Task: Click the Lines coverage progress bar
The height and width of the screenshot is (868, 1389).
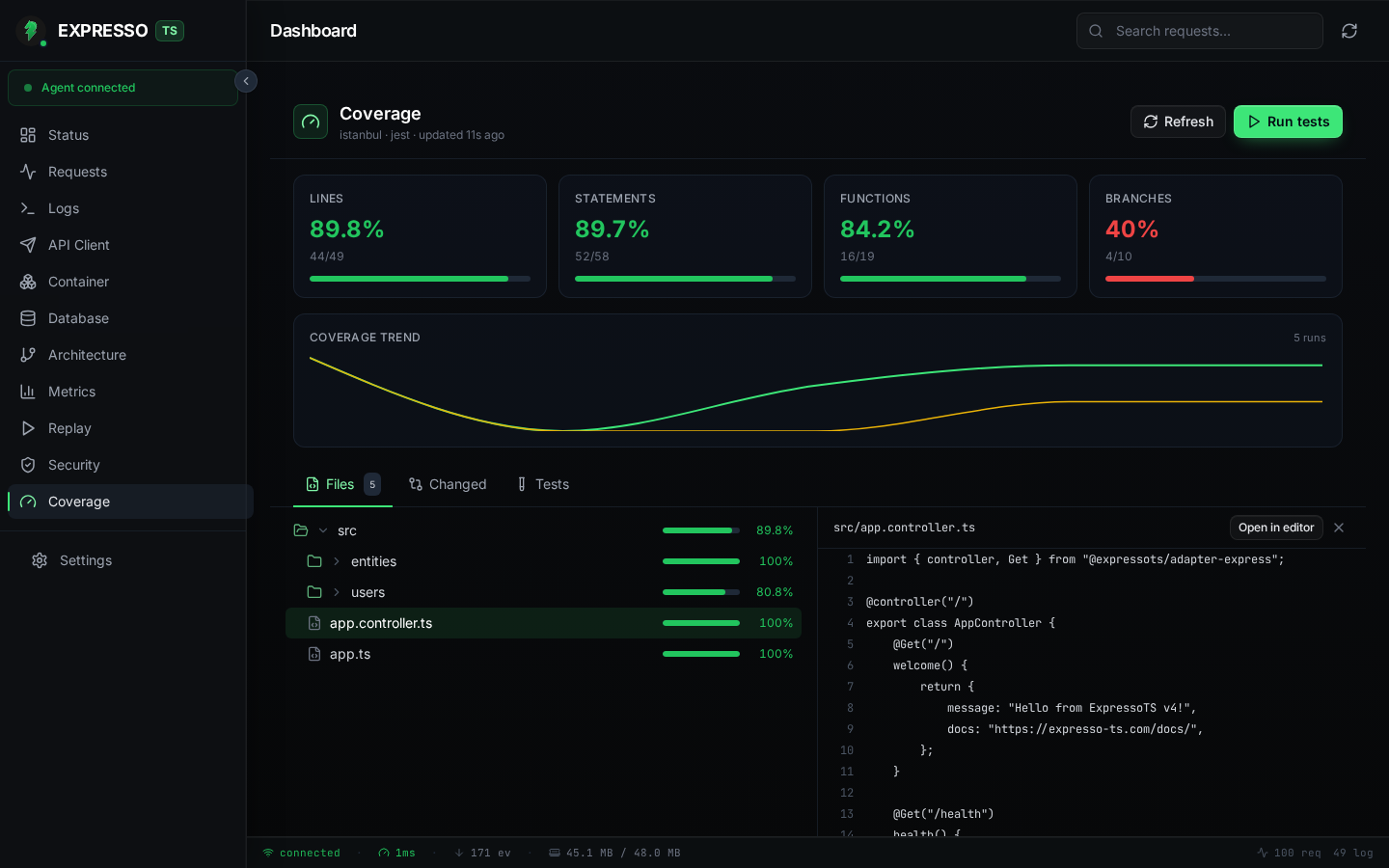Action: pos(420,279)
